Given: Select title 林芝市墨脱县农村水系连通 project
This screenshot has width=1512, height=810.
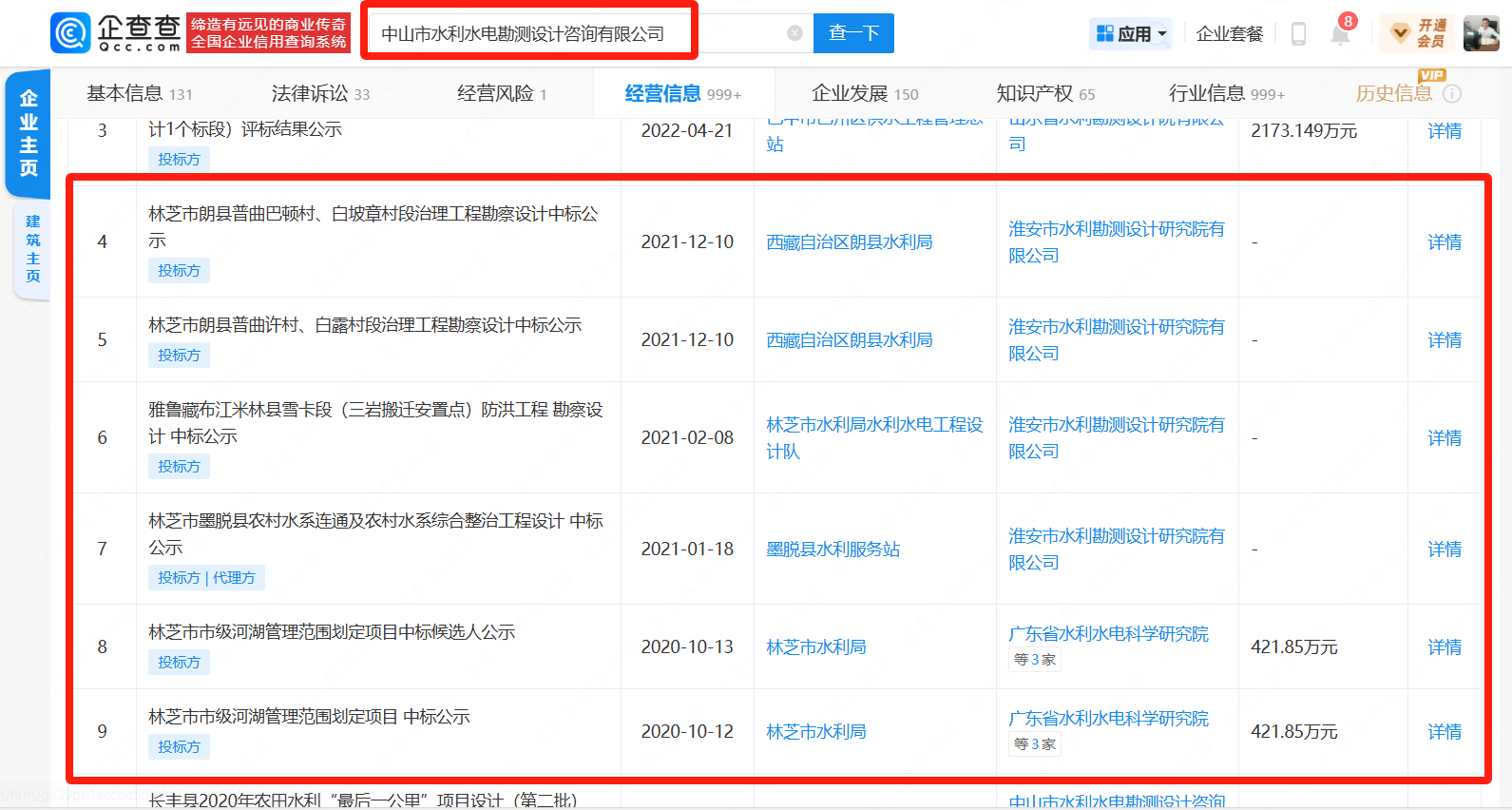Looking at the screenshot, I should 375,533.
